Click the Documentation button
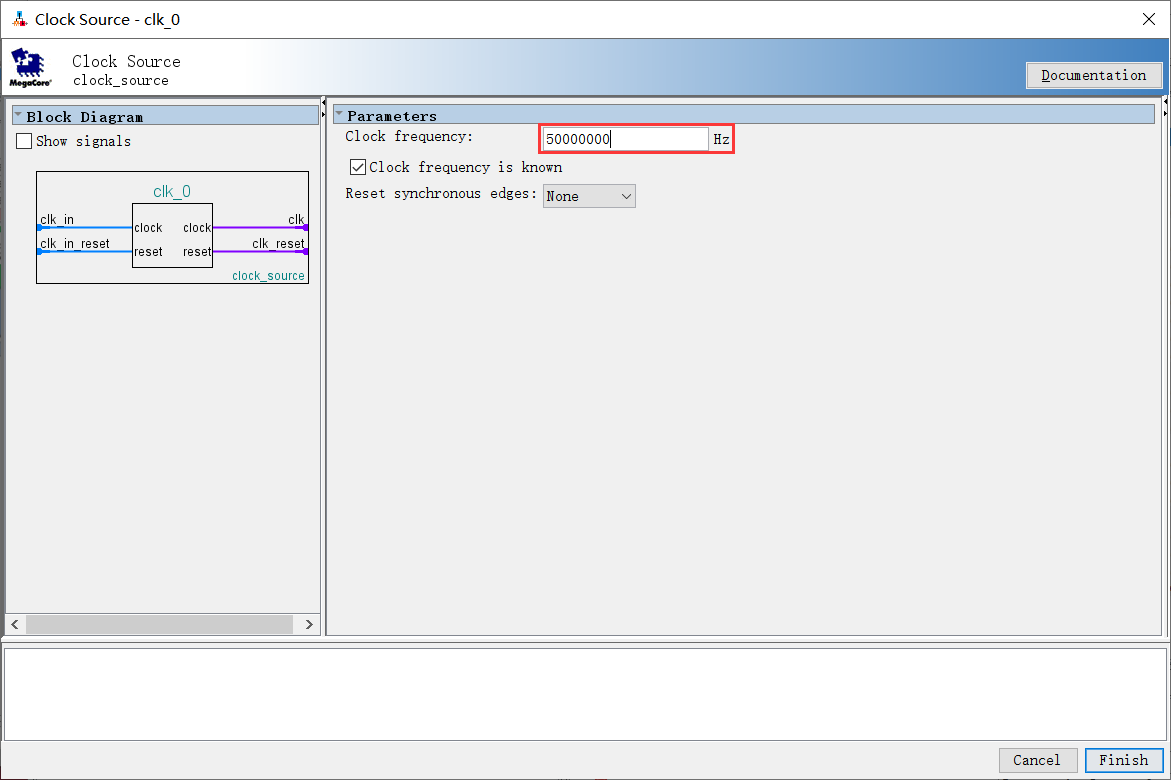The width and height of the screenshot is (1171, 780). [x=1093, y=75]
